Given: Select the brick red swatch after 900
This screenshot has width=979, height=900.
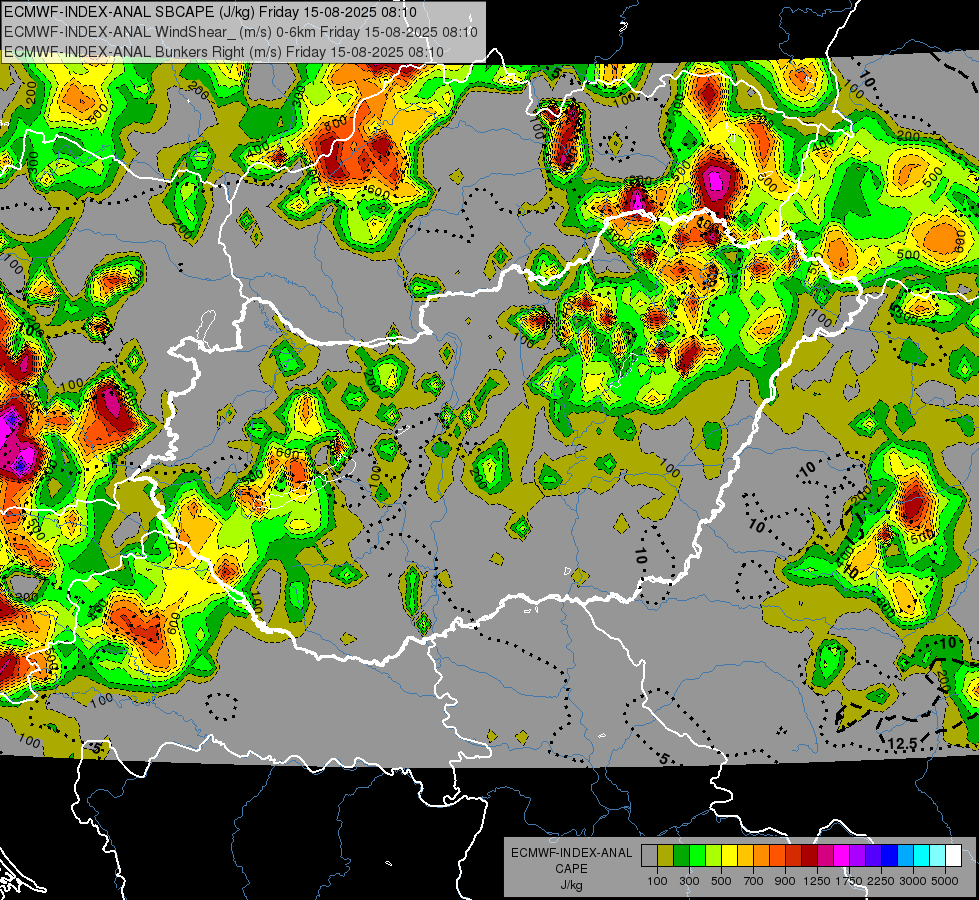Looking at the screenshot, I should pos(794,856).
